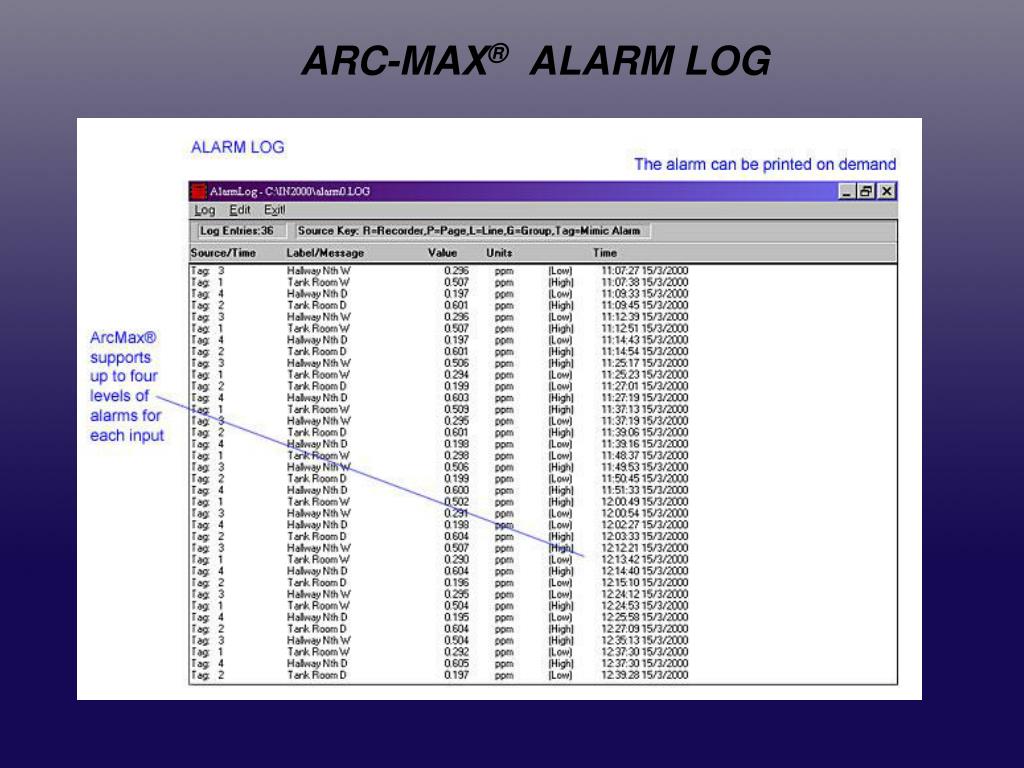Select the log entry timed 11:09:45 15/3/2000
Viewport: 1024px width, 768px height.
point(439,305)
